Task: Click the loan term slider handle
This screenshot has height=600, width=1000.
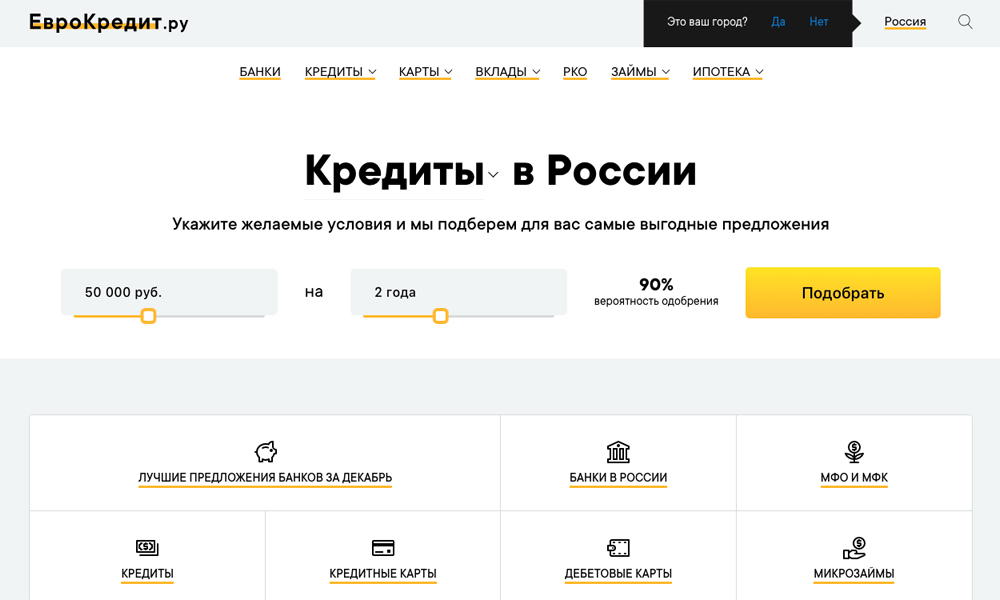Action: tap(440, 316)
